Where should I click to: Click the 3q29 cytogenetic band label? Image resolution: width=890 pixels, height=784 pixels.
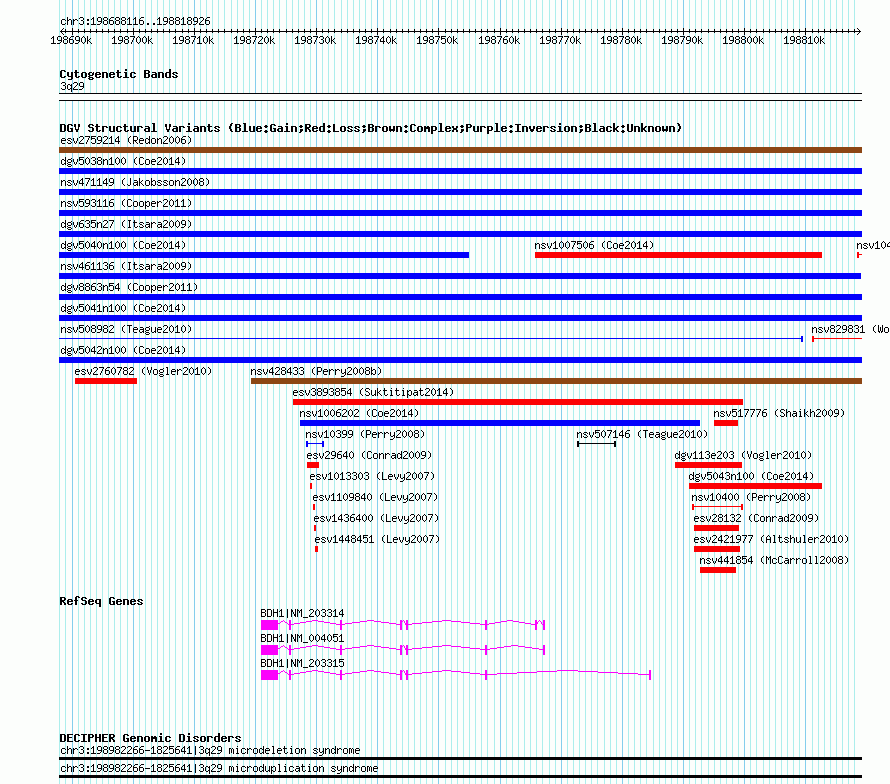72,86
